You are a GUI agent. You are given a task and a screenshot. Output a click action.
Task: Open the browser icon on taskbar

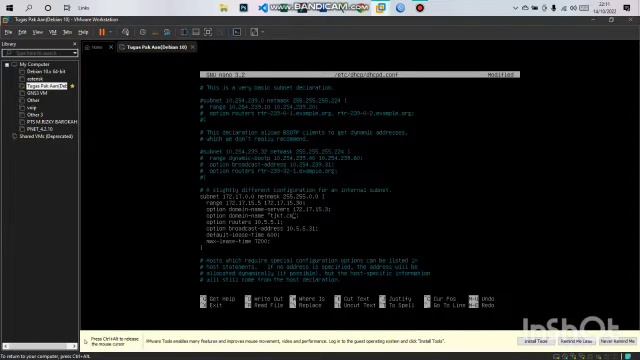(x=400, y=8)
